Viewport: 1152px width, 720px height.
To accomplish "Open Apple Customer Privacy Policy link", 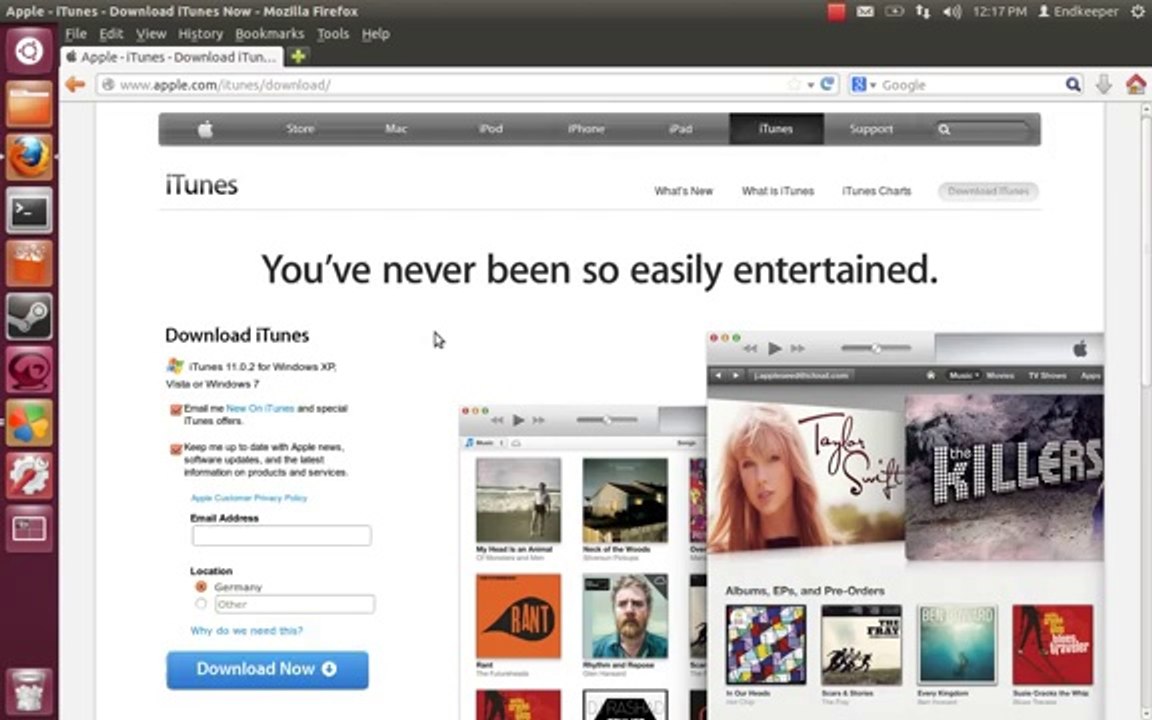I will click(249, 498).
